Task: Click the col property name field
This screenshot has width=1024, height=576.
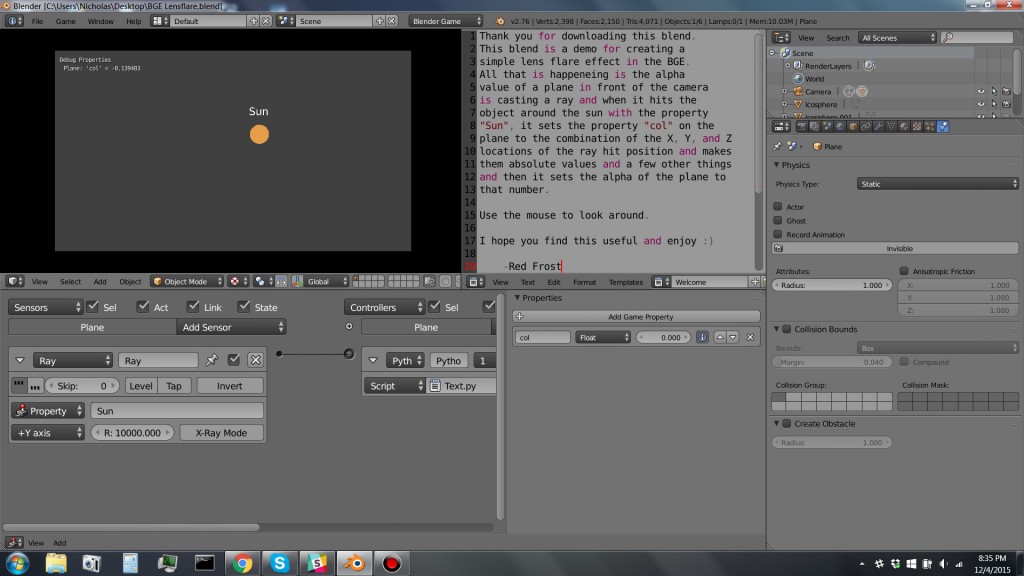Action: [x=541, y=337]
